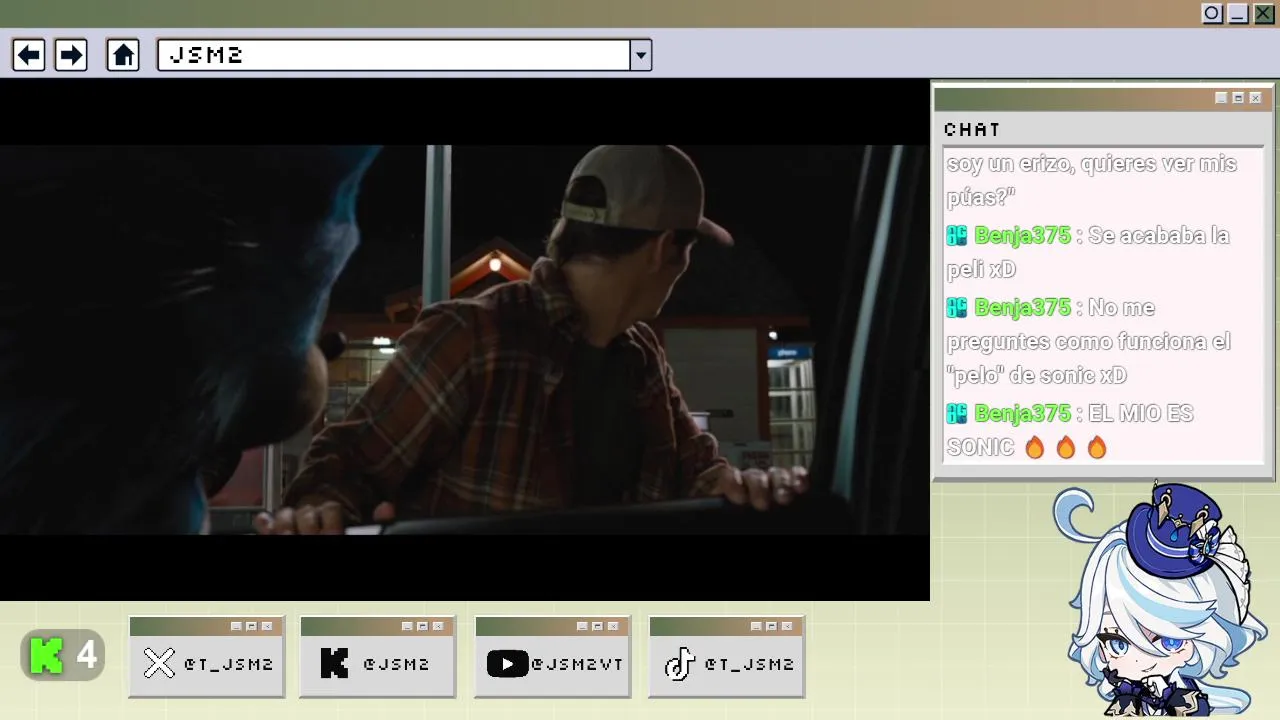Minimize the main window from top bar
Screen dimensions: 1280x720
1238,13
